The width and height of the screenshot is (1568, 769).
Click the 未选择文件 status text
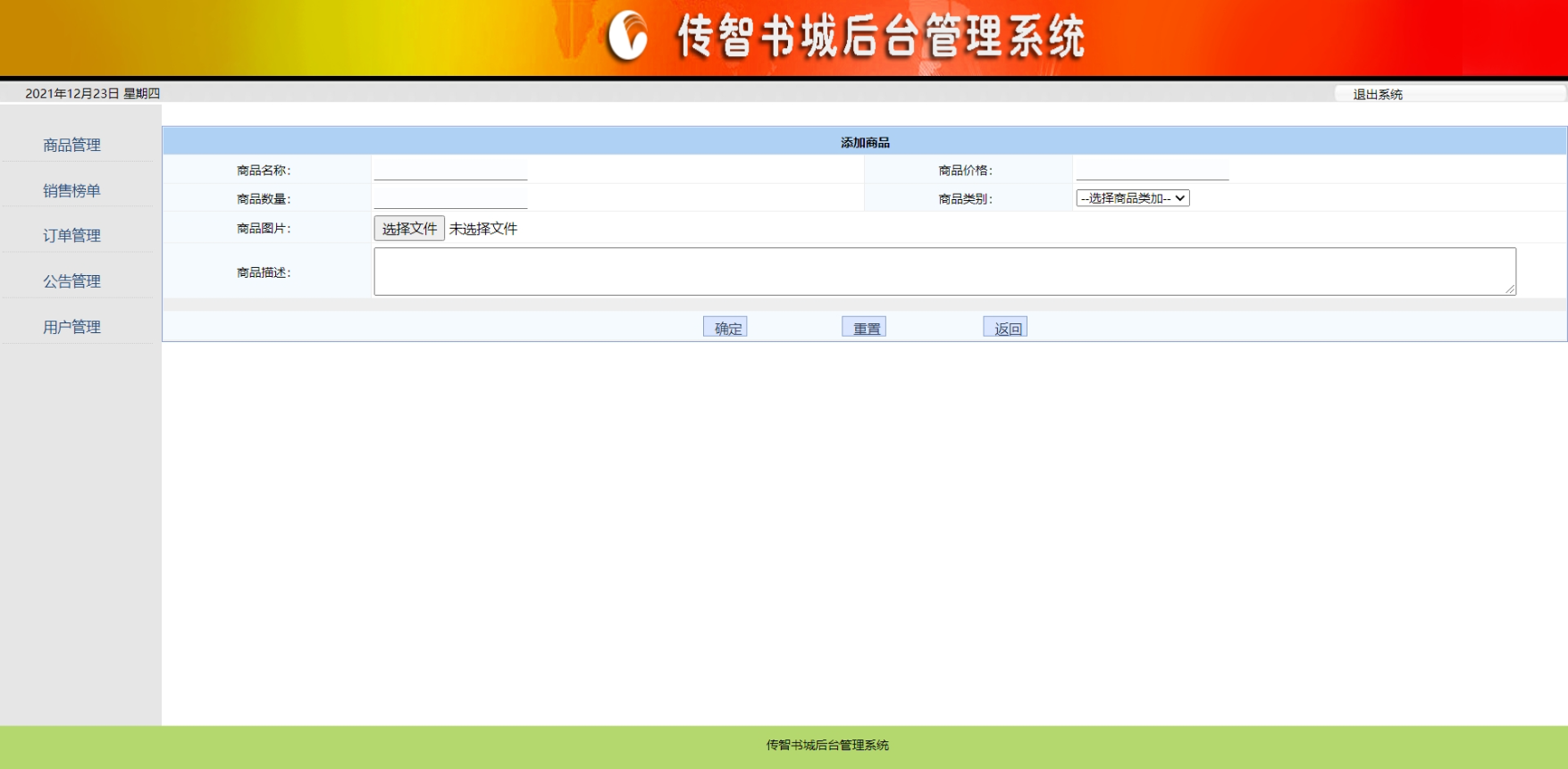(x=483, y=229)
